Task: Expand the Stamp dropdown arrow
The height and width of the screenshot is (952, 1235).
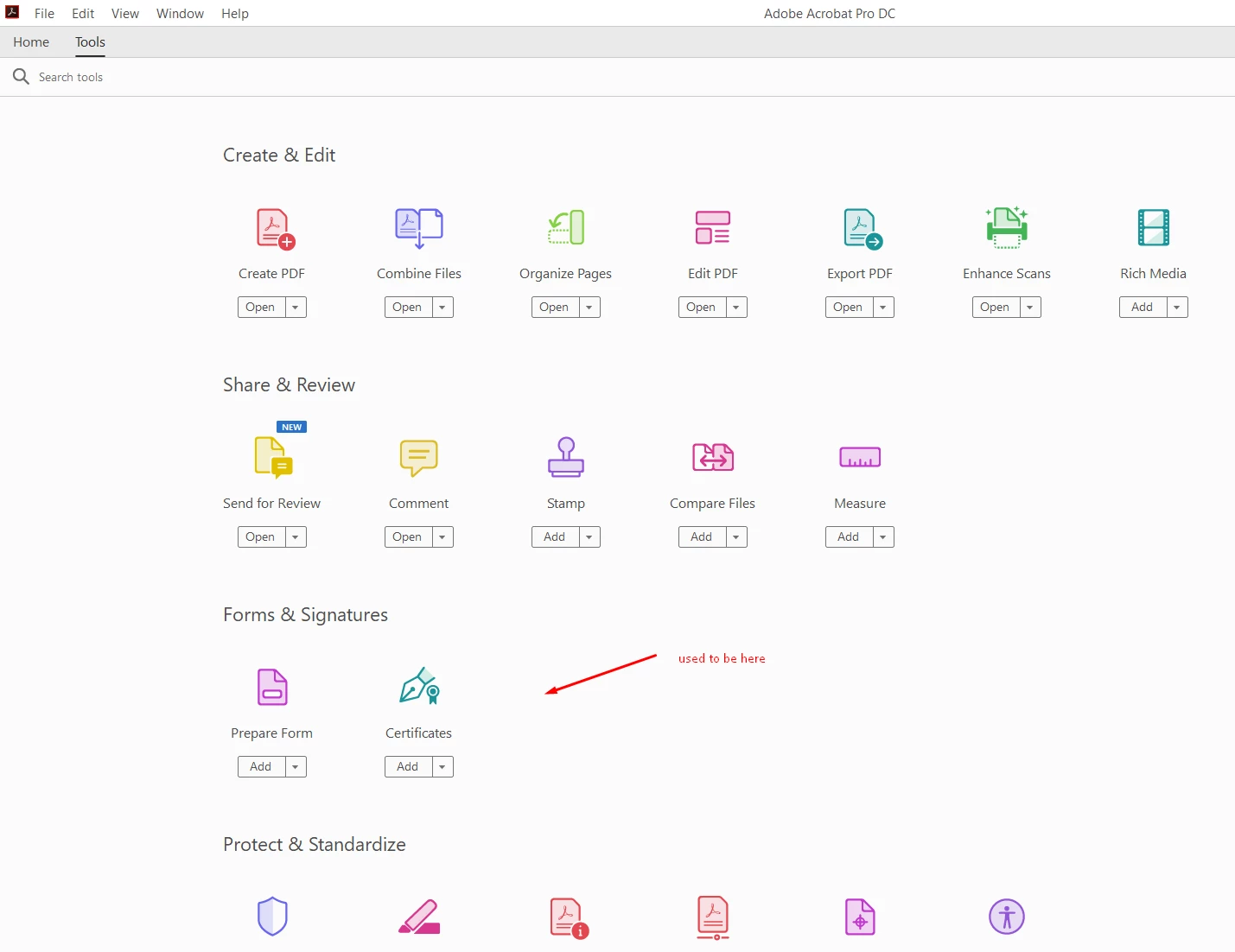Action: [589, 536]
